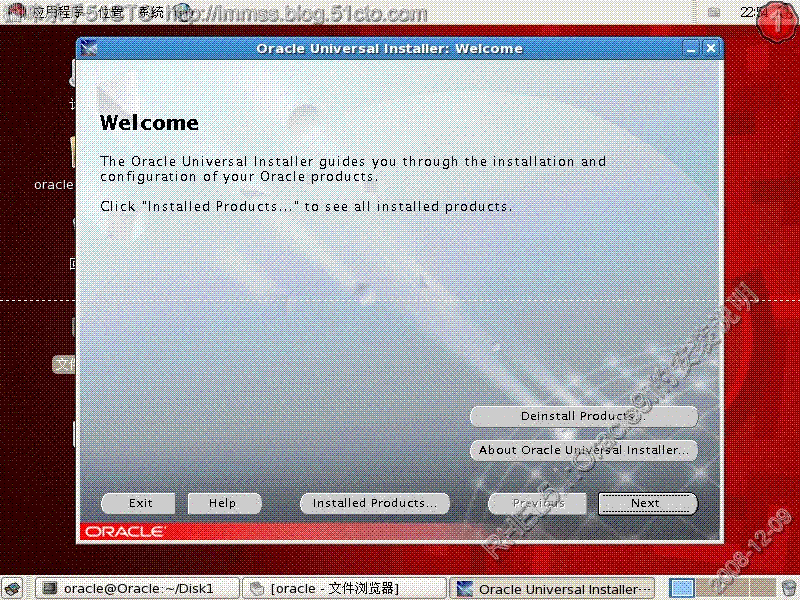Open the 系统 system menu
800x600 pixels.
(x=151, y=12)
